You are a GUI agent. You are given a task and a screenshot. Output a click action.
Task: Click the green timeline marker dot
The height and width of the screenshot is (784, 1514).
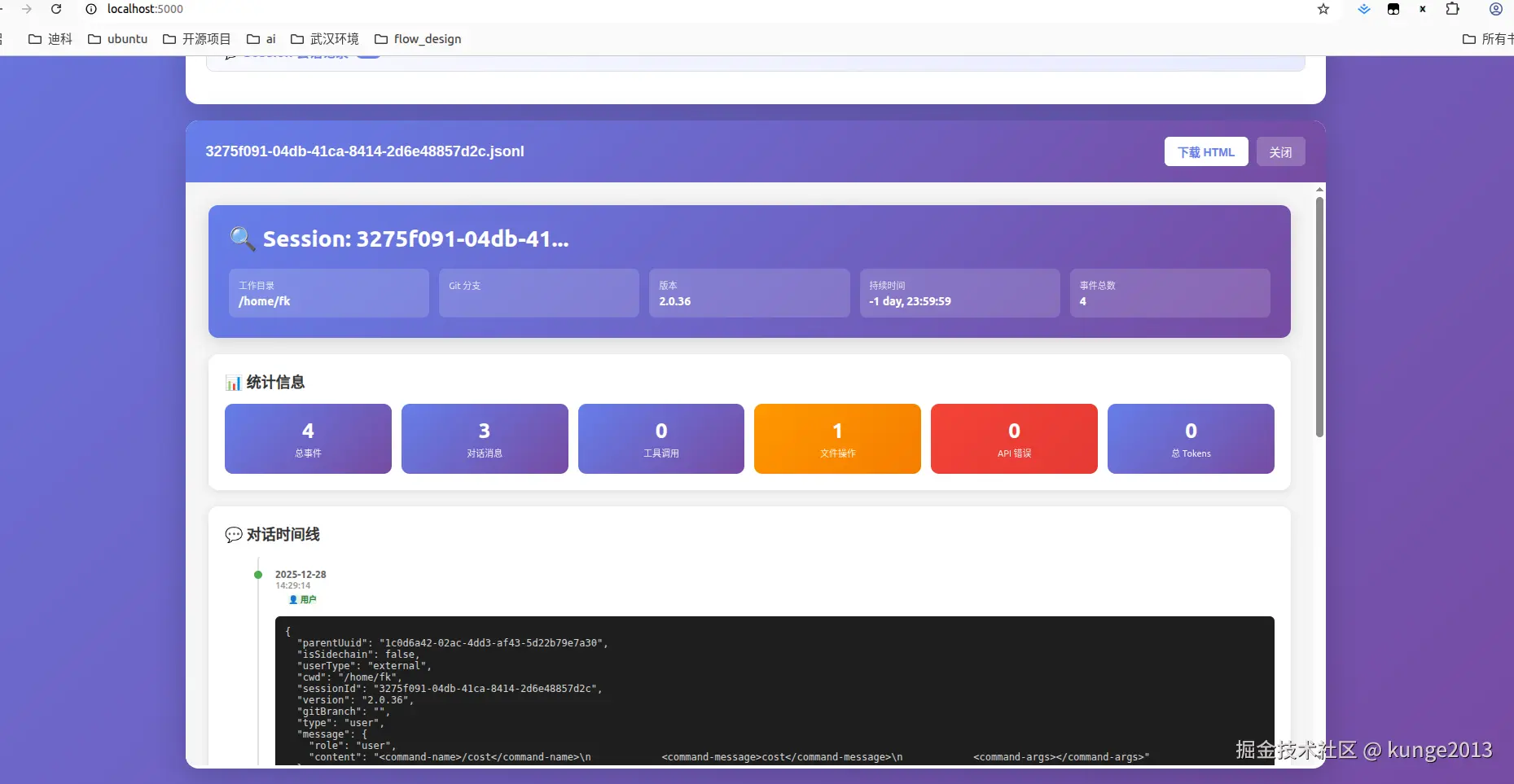[x=258, y=575]
